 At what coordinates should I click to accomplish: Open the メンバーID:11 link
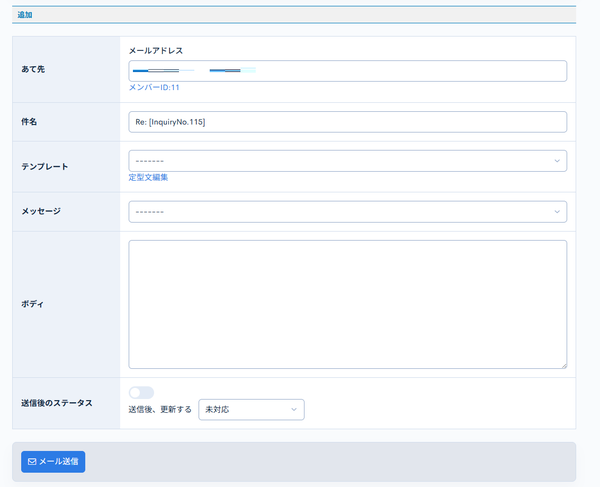pyautogui.click(x=154, y=88)
